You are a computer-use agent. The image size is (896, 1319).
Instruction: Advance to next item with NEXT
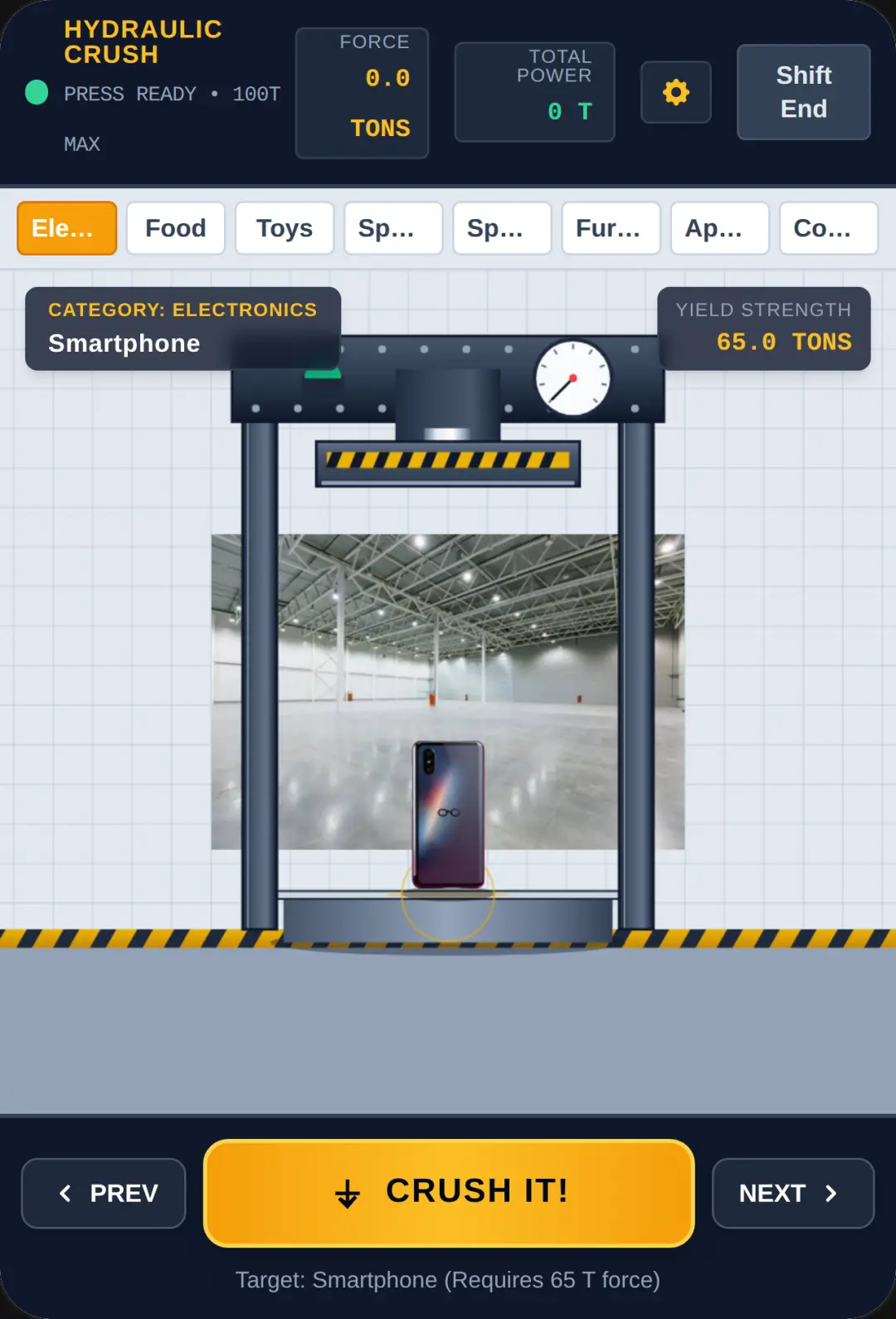(x=793, y=1193)
